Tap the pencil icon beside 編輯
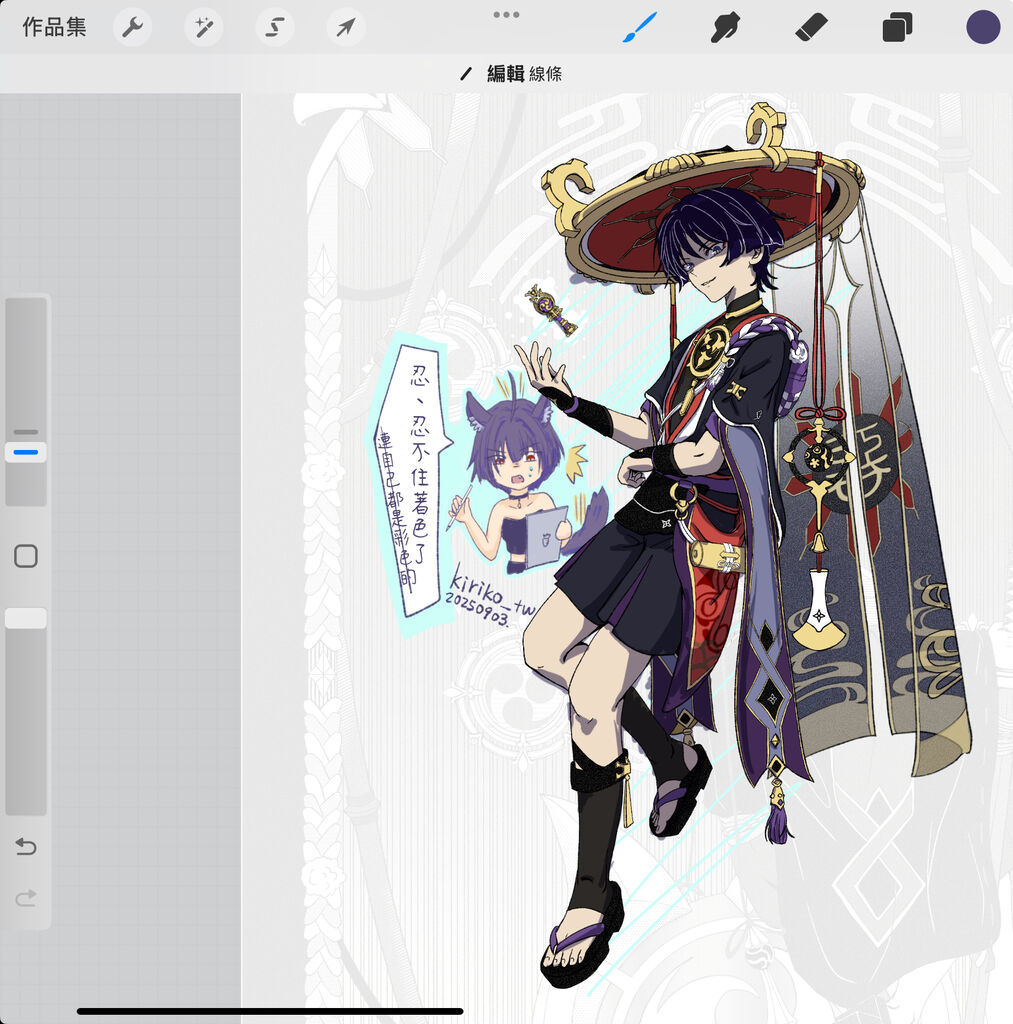The height and width of the screenshot is (1024, 1013). [466, 74]
